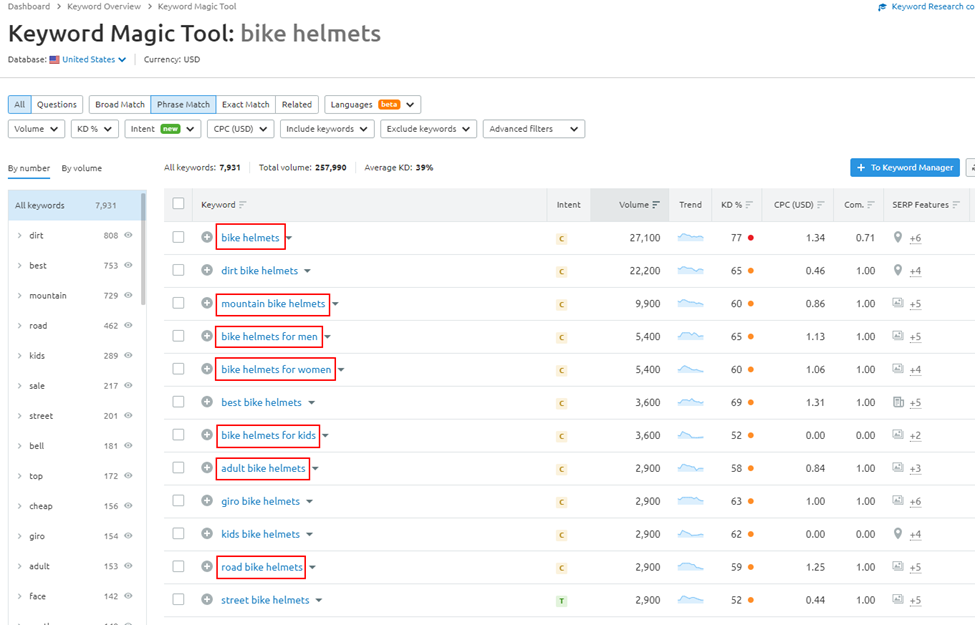Viewport: 975px width, 625px height.
Task: Toggle eye icon for 'giro' group
Action: [x=128, y=535]
